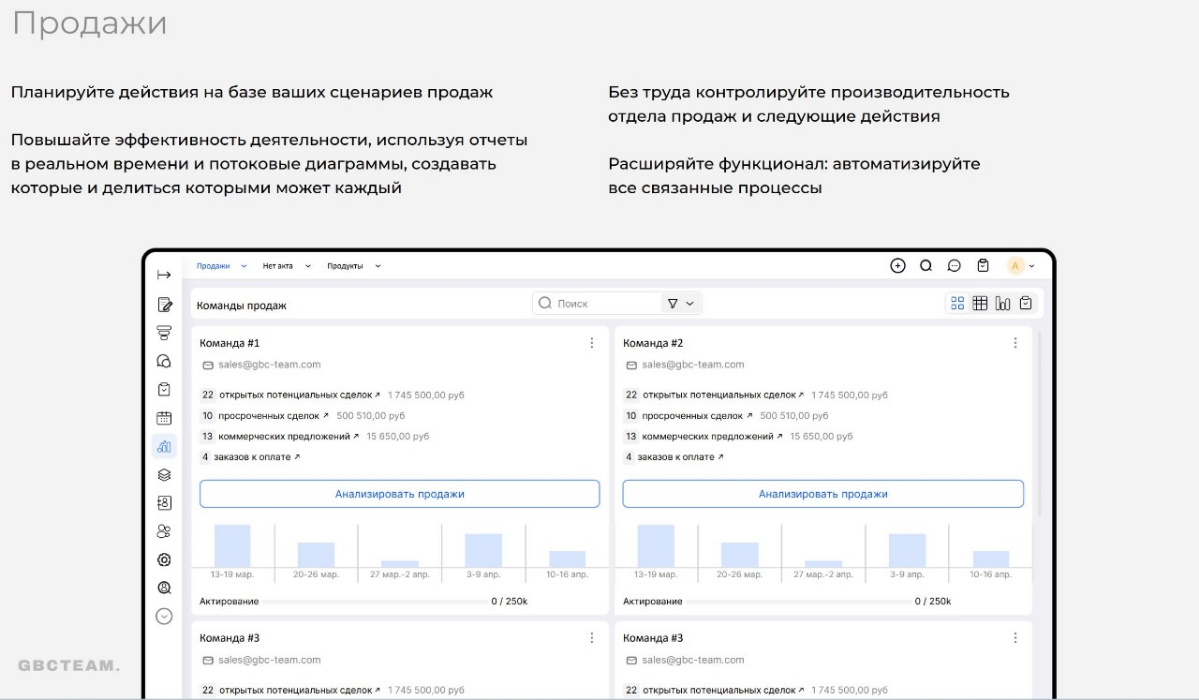Click the 13-19 мар. bar in Команда #1 chart
1199x700 pixels.
tap(232, 545)
